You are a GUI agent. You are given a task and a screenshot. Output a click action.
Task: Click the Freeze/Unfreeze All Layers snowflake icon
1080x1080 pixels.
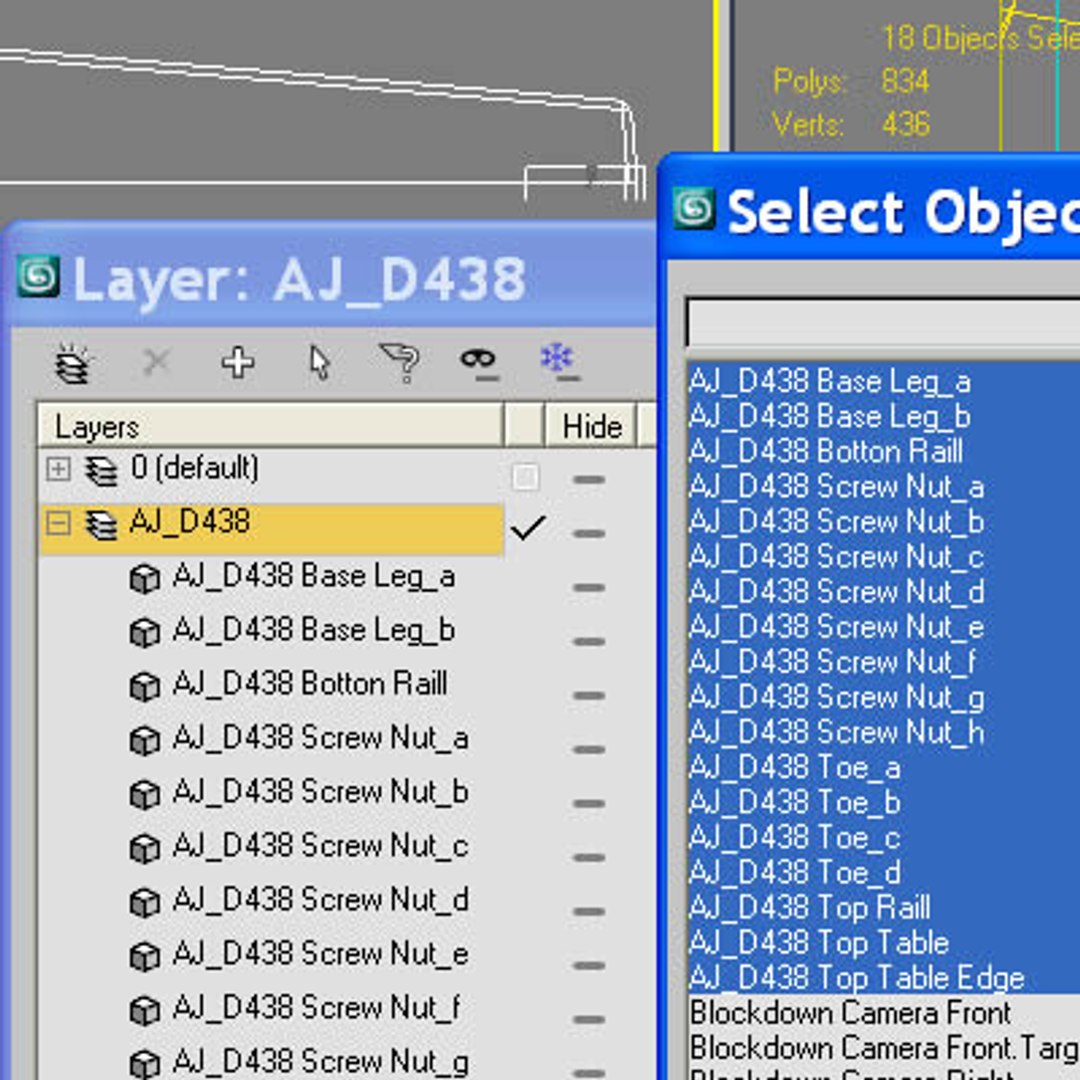tap(559, 362)
